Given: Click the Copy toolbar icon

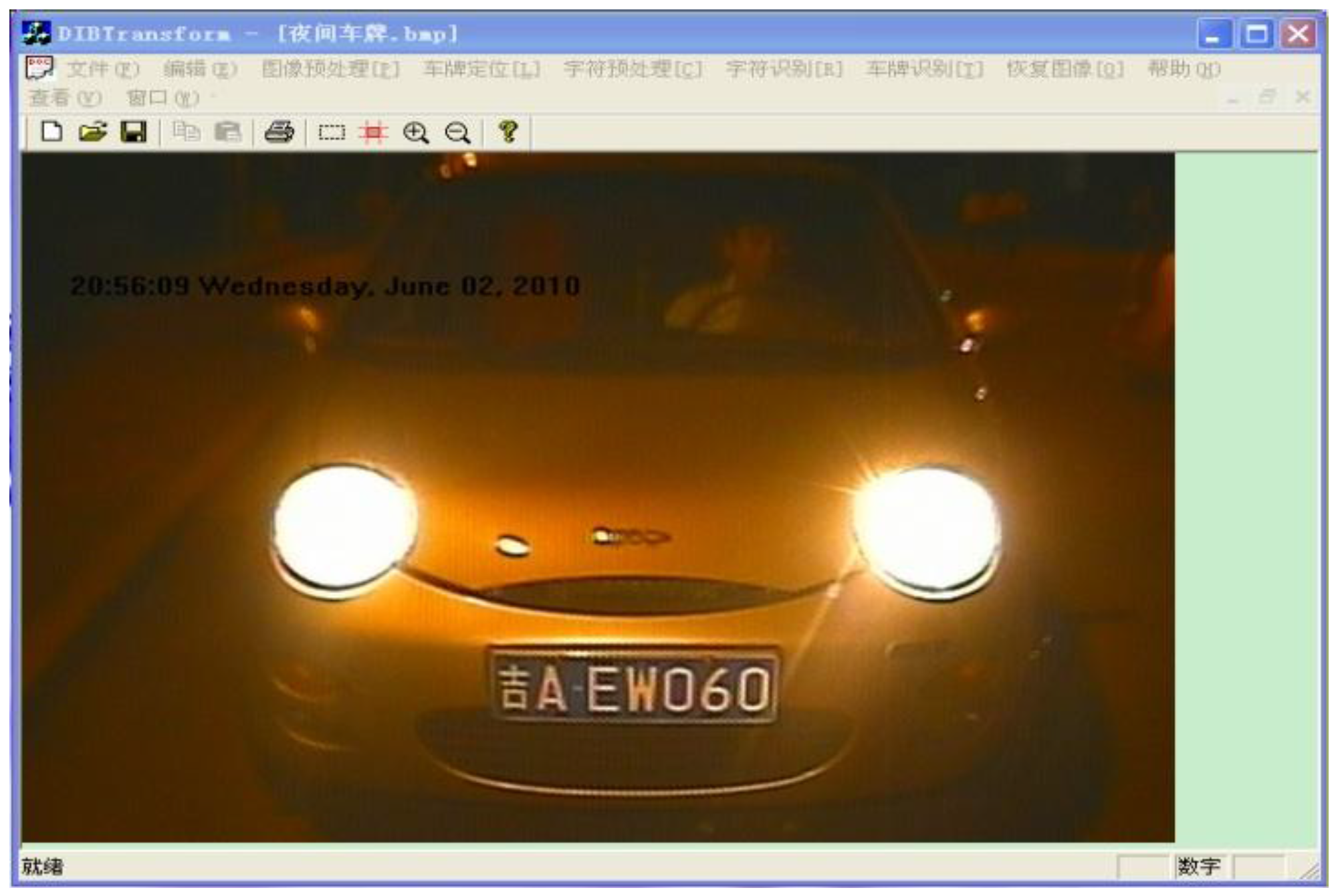Looking at the screenshot, I should 186,132.
